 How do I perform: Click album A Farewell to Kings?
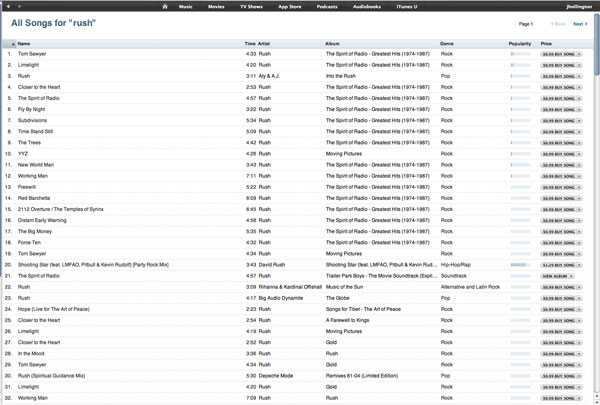click(347, 320)
